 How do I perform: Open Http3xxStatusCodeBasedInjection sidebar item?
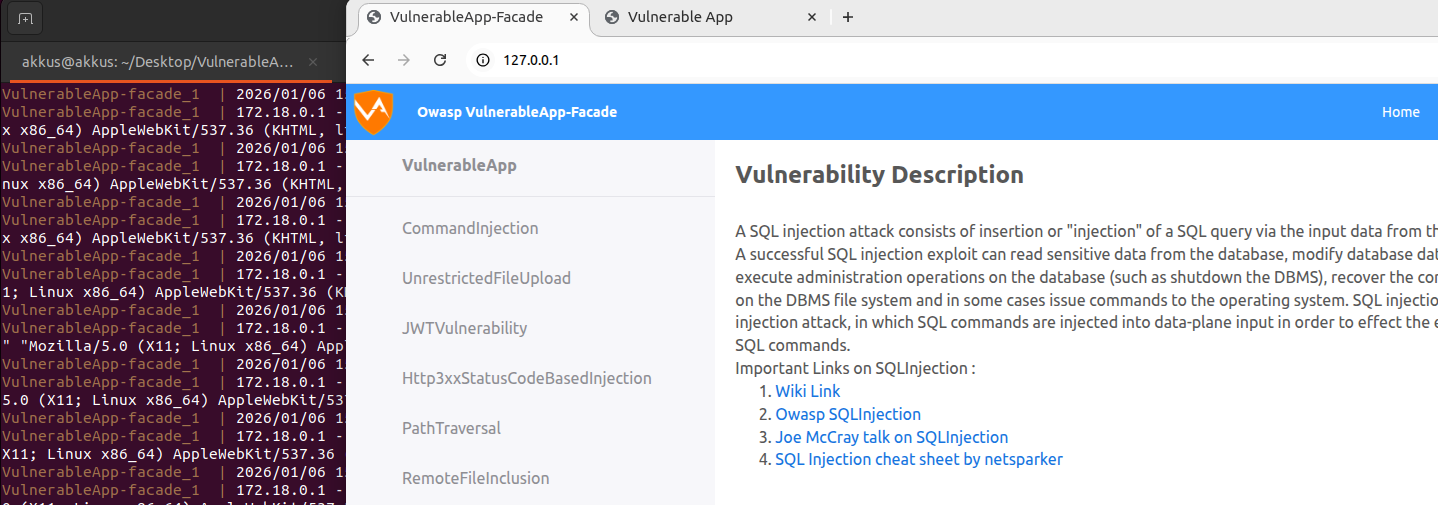point(526,378)
